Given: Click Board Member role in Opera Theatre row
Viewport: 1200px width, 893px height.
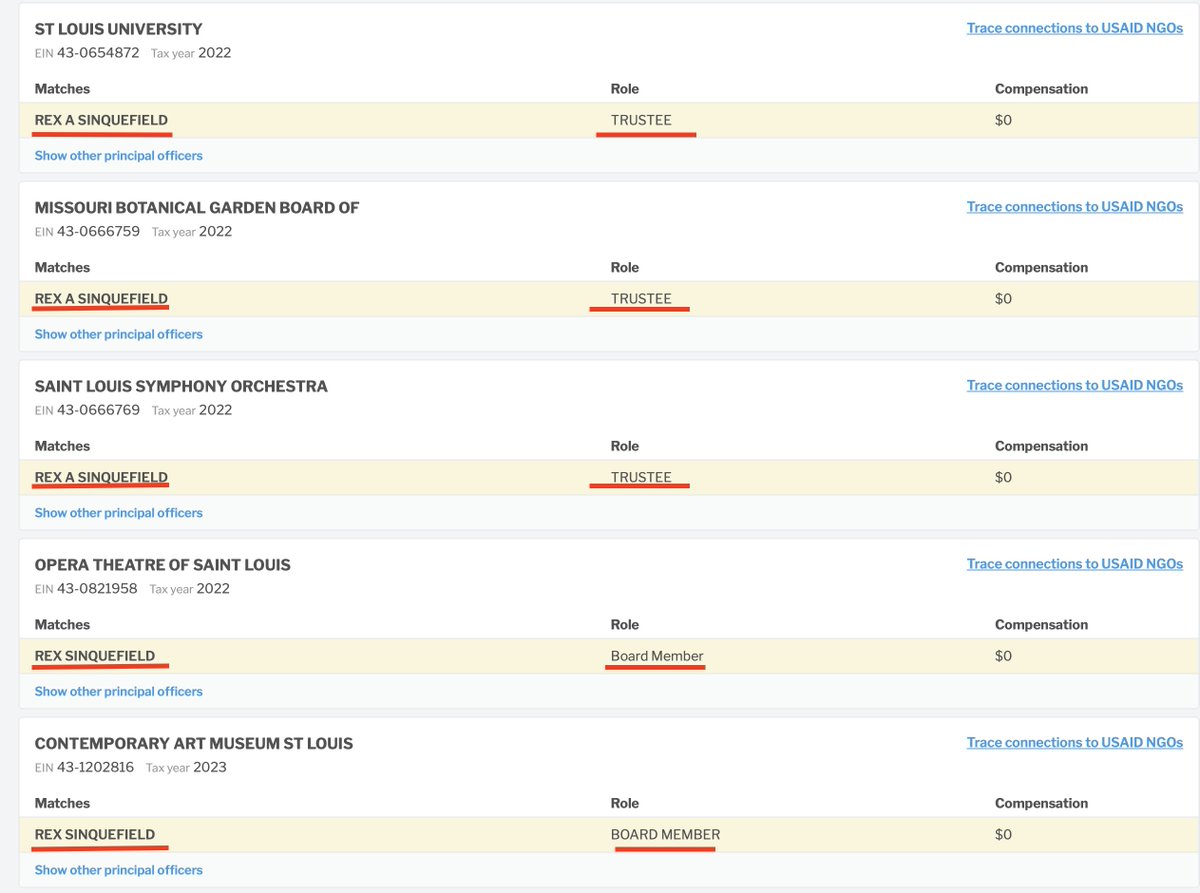Looking at the screenshot, I should click(657, 656).
